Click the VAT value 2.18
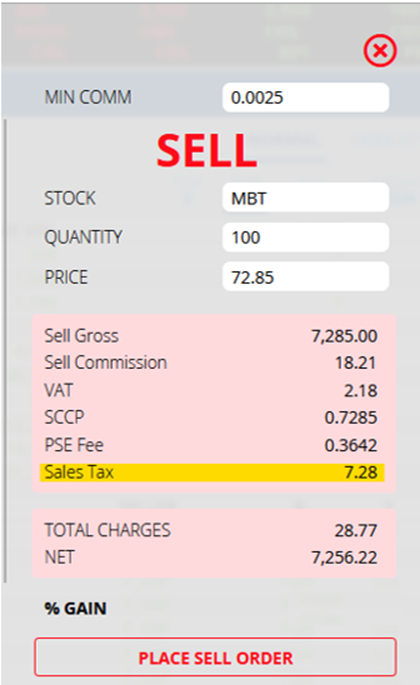Screen dimensions: 420x685 point(361,391)
